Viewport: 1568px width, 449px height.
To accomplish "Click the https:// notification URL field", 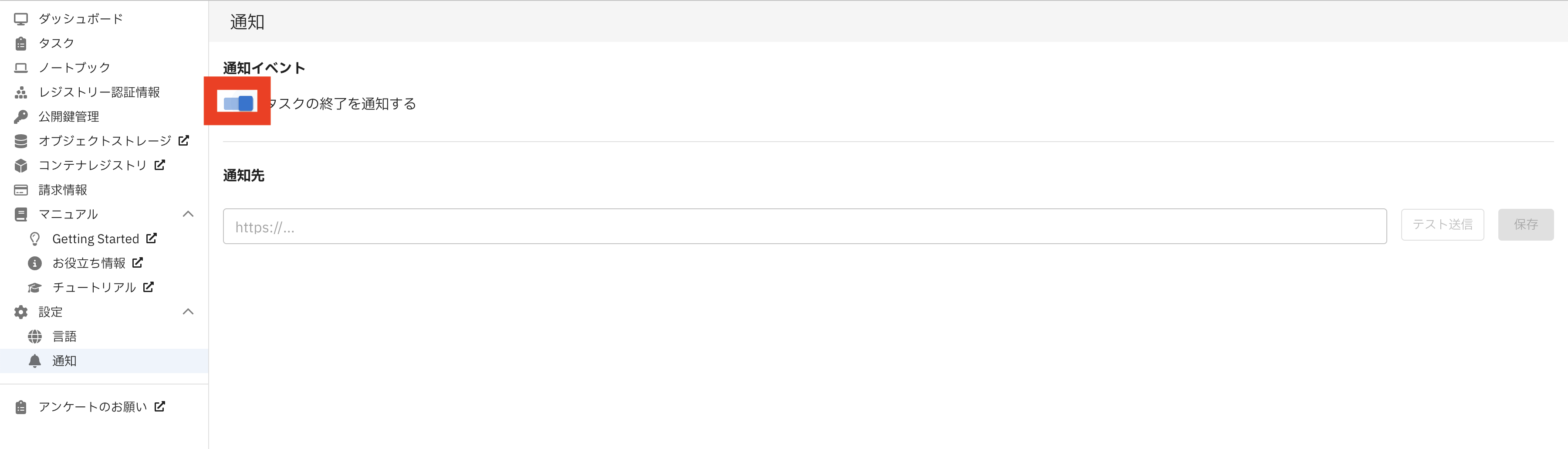I will 804,227.
